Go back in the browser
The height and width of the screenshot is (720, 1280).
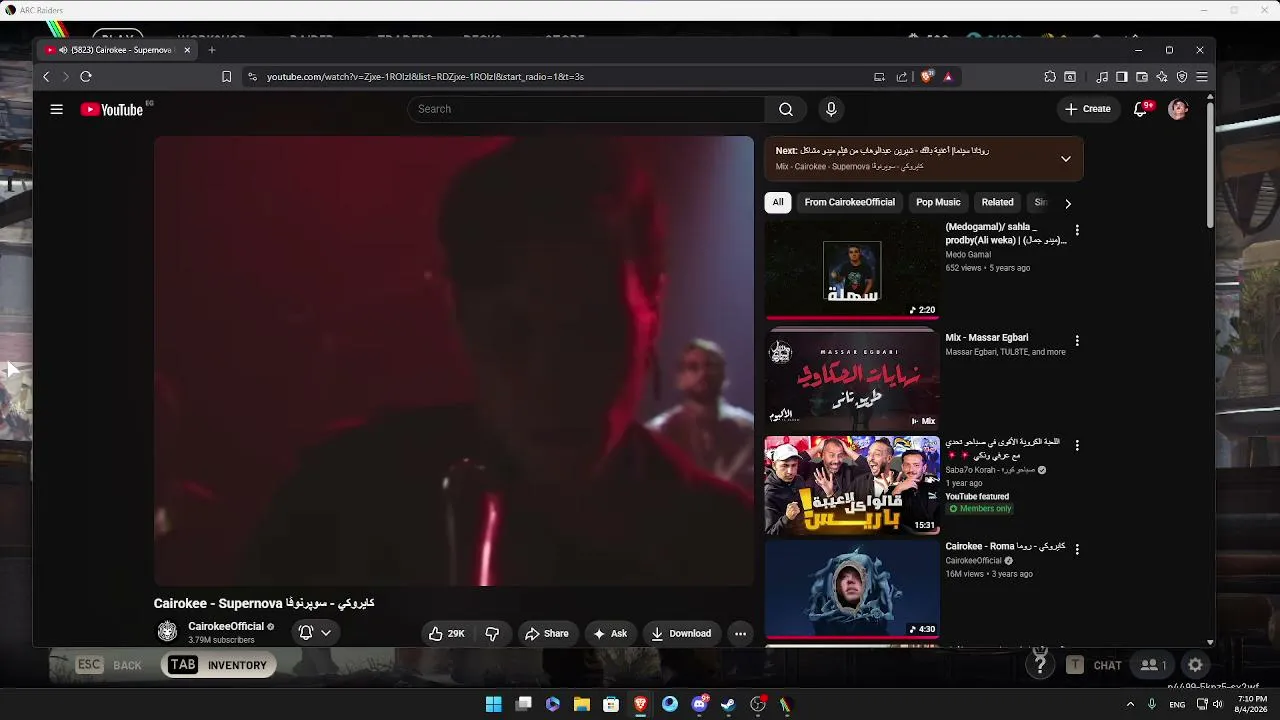coord(46,76)
